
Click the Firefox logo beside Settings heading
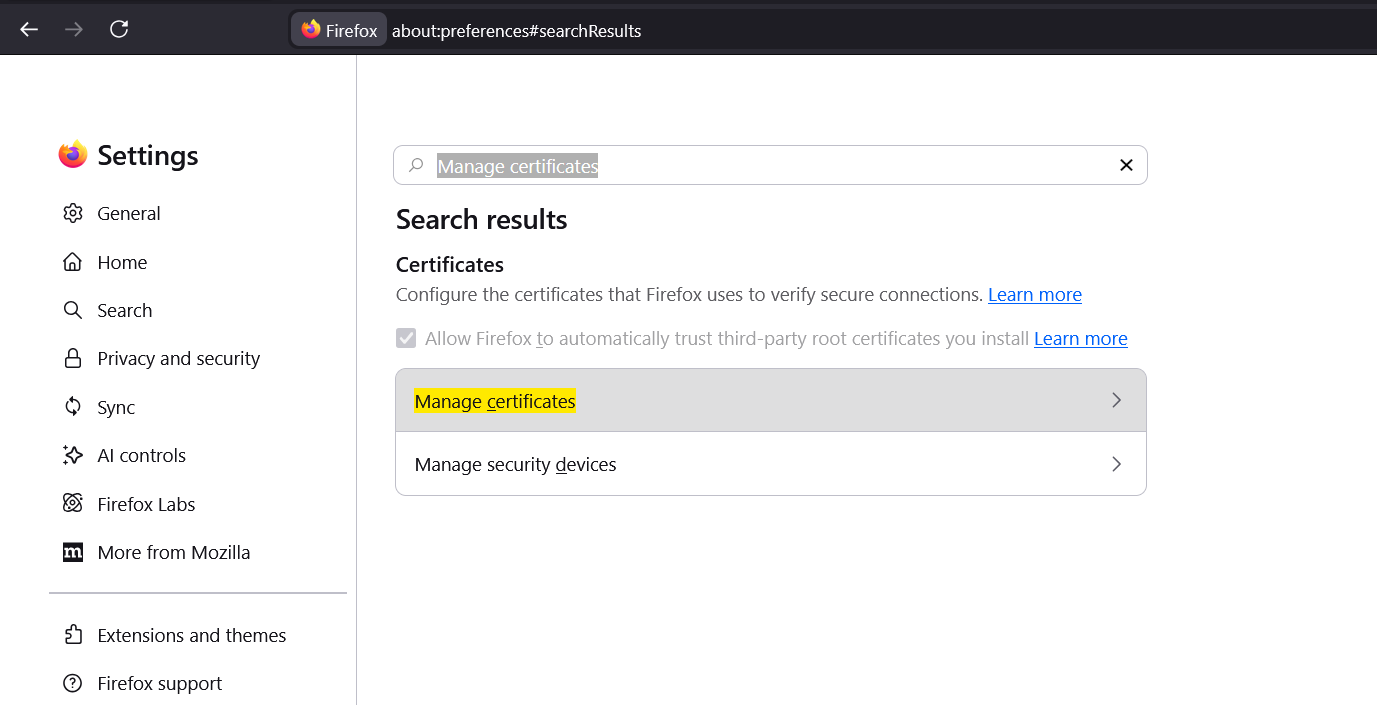(x=73, y=155)
